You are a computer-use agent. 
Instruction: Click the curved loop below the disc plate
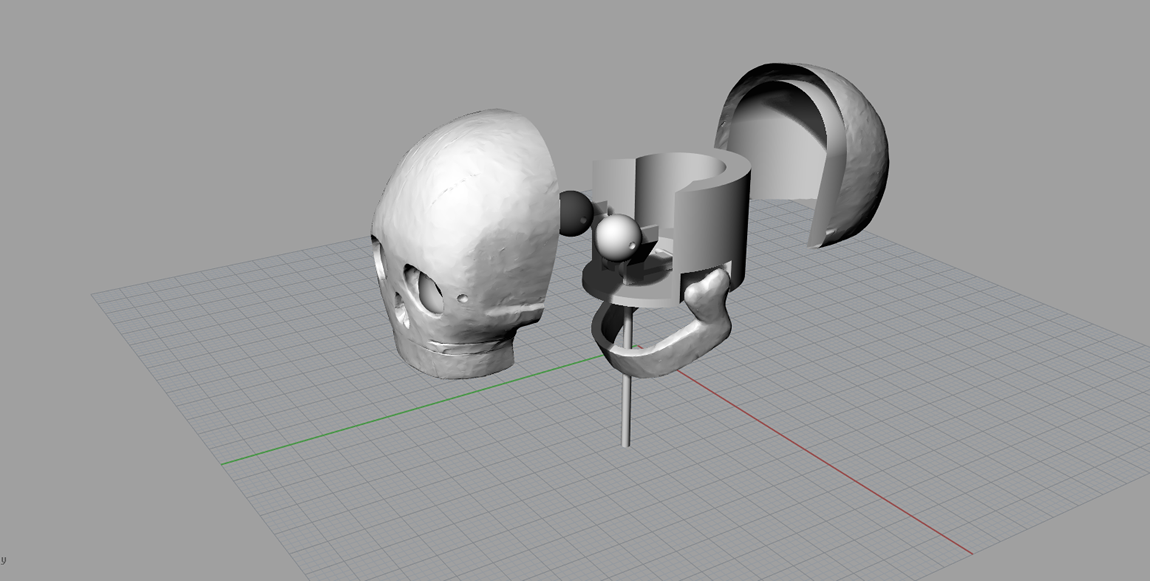[x=604, y=325]
